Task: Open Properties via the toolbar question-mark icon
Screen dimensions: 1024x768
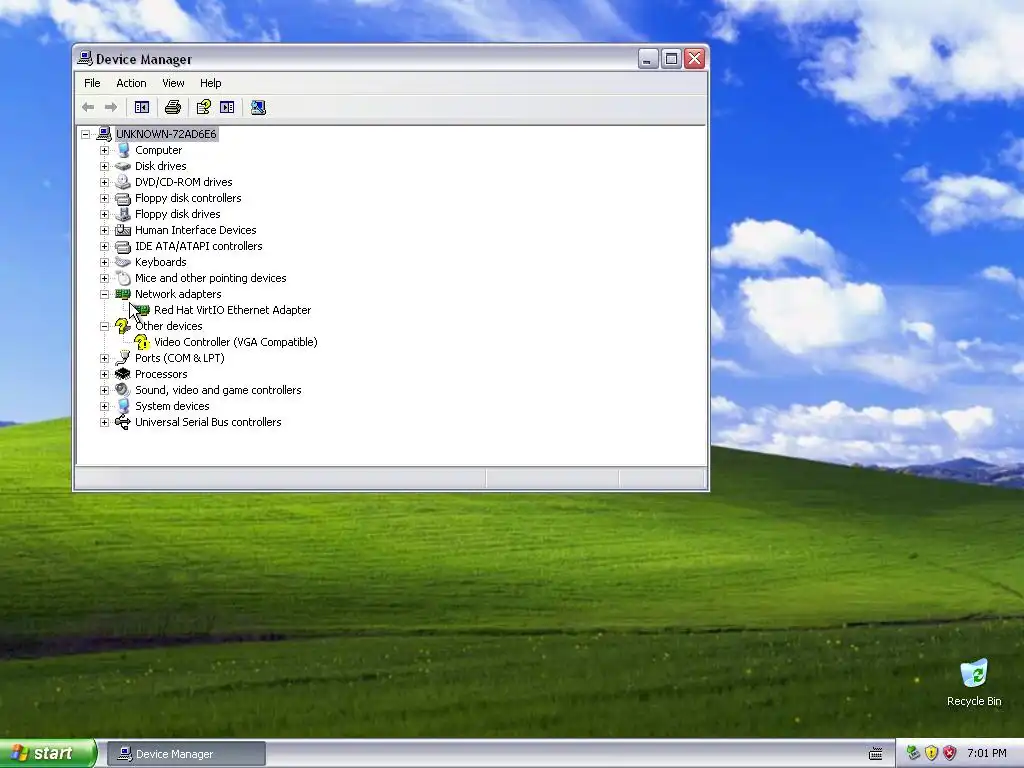Action: point(204,107)
